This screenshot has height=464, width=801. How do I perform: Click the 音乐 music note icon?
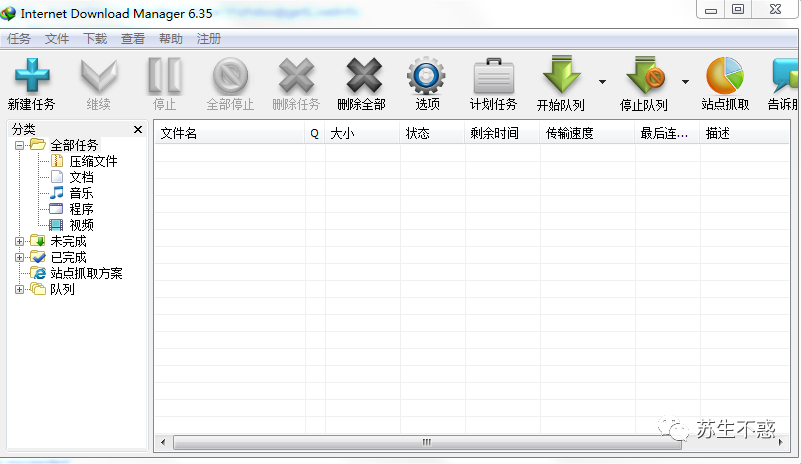(x=57, y=193)
